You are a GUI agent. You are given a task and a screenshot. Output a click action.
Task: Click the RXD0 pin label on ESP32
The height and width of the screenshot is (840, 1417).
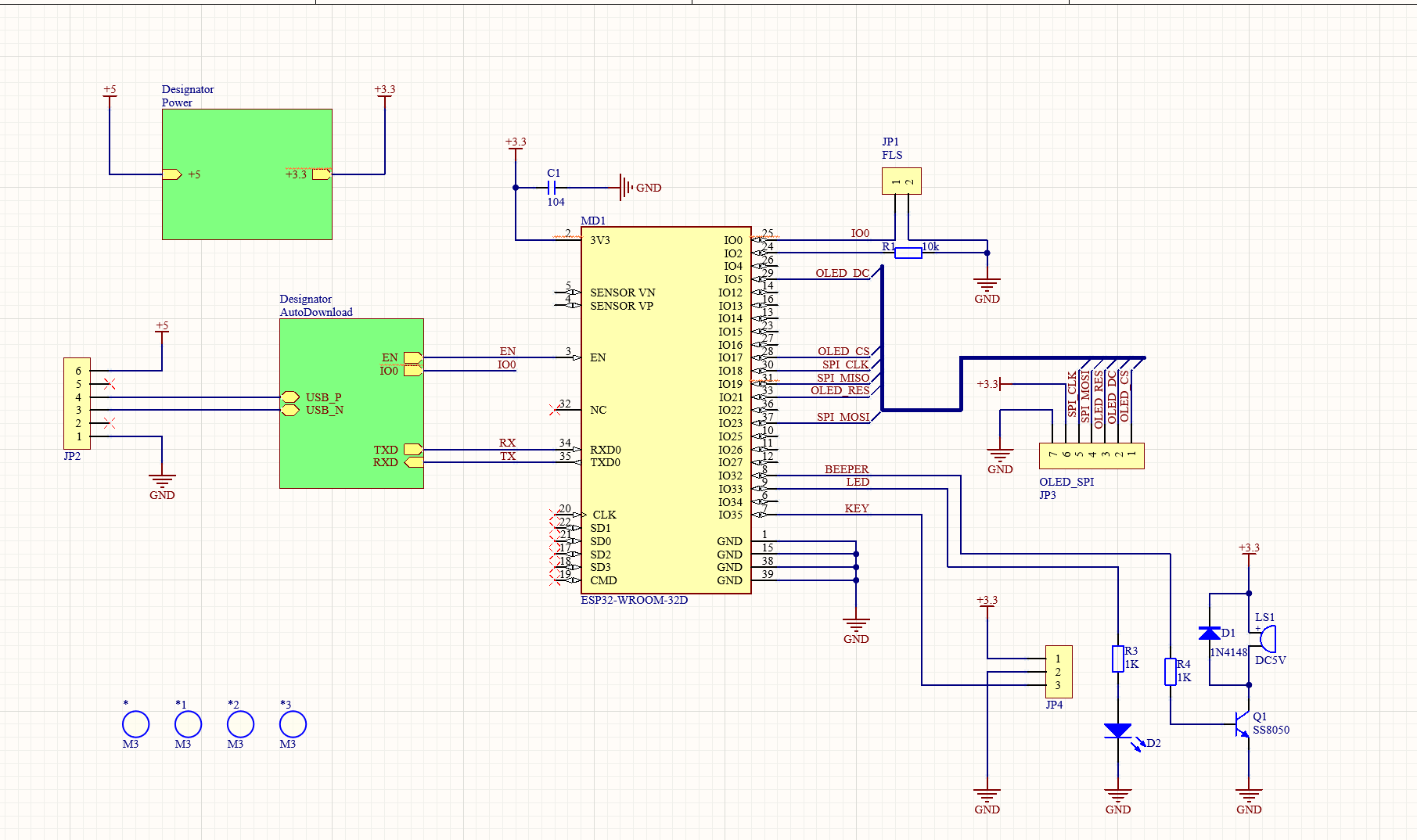(x=606, y=450)
